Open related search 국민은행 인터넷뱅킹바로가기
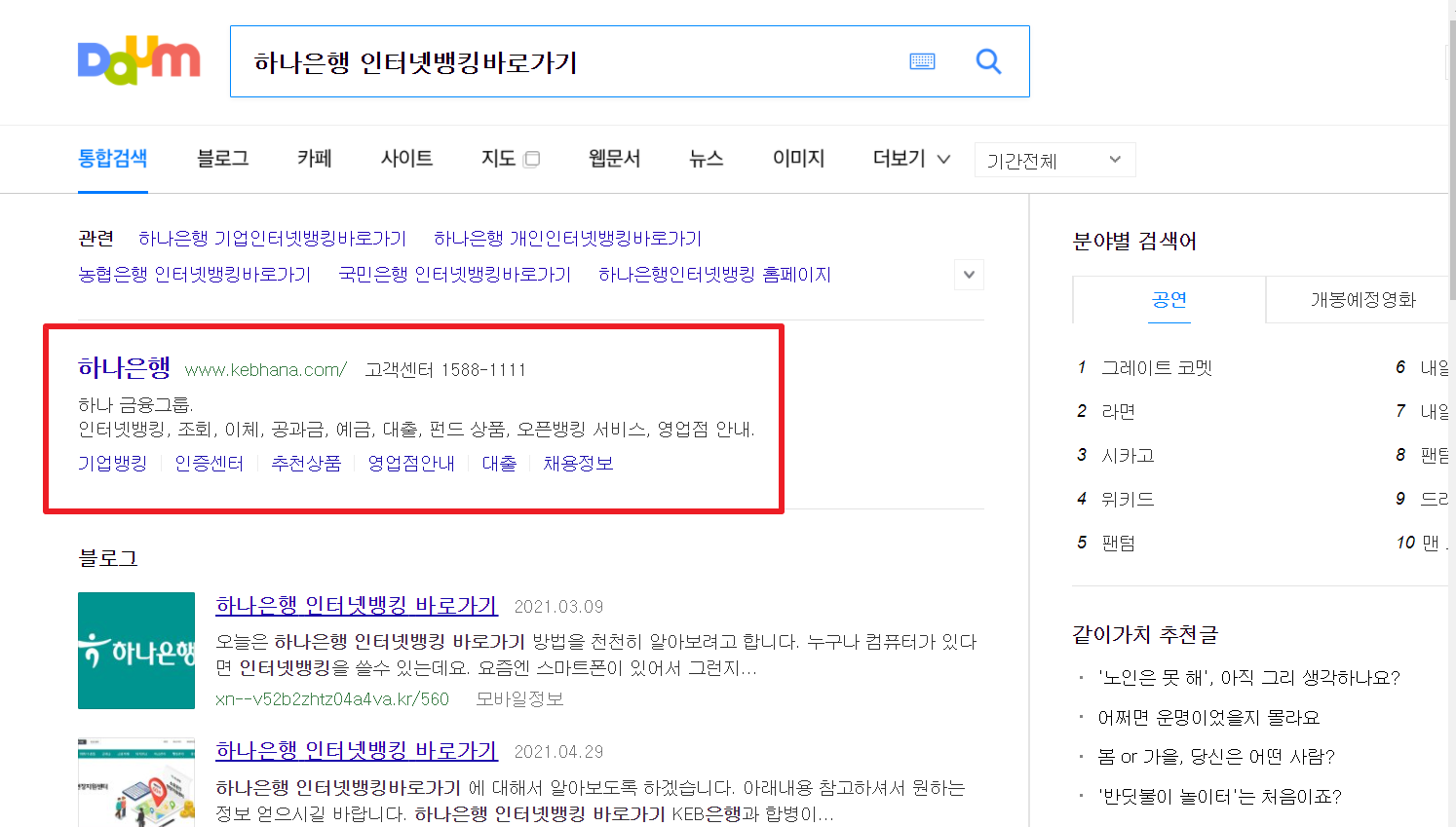 (x=454, y=275)
